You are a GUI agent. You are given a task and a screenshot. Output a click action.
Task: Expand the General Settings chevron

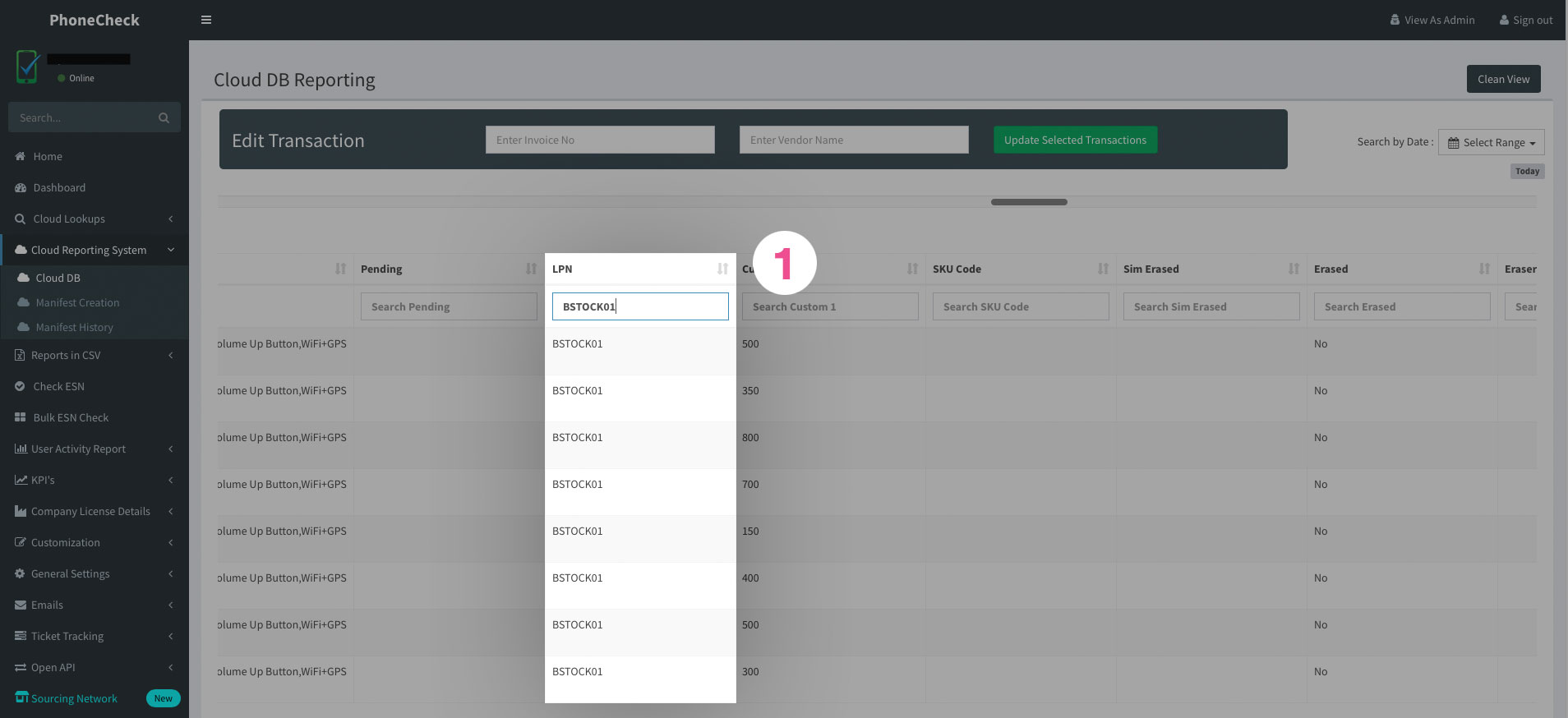(170, 573)
